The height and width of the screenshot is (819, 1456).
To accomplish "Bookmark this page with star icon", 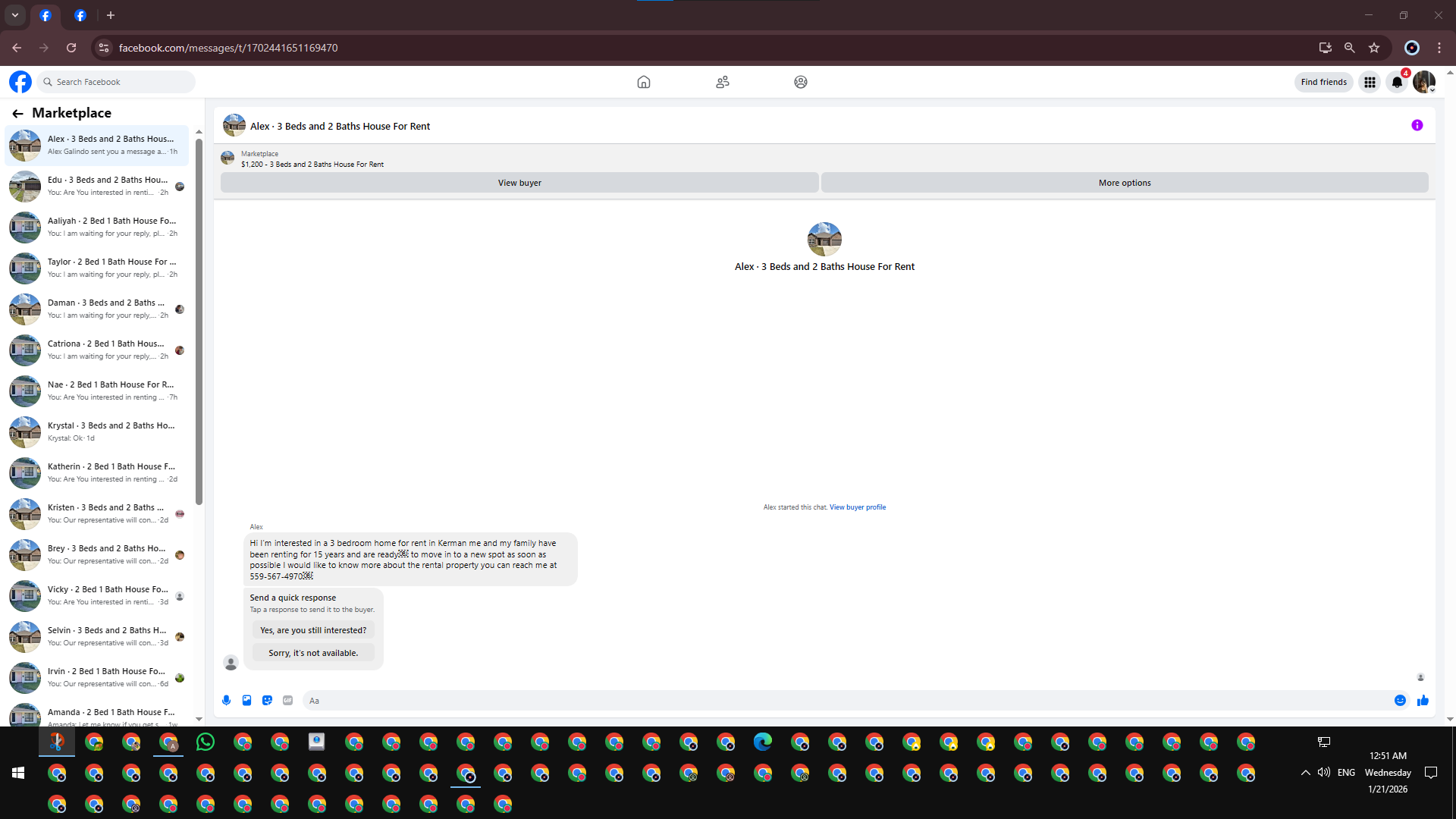I will [x=1374, y=48].
